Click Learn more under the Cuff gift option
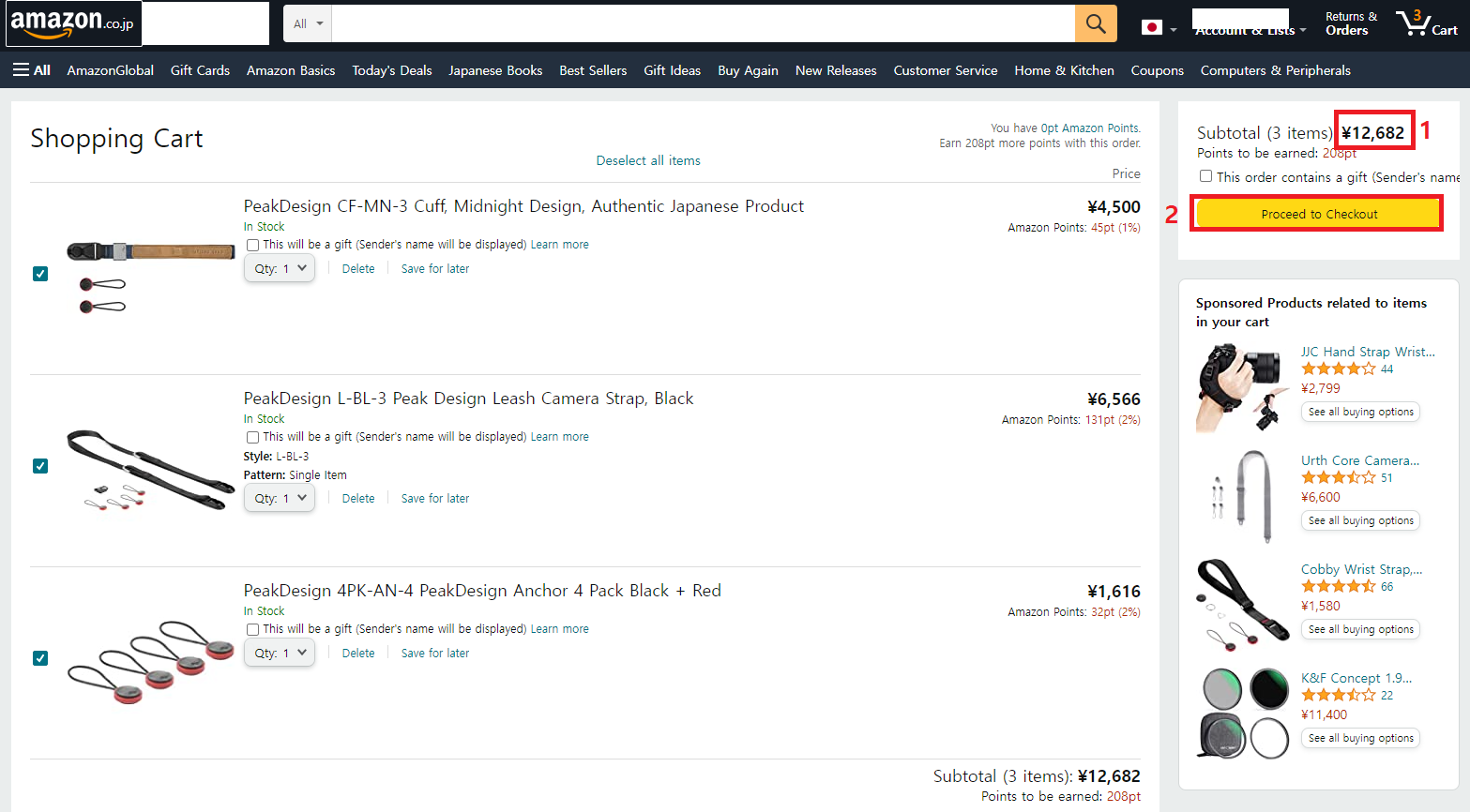The height and width of the screenshot is (812, 1470). point(560,245)
